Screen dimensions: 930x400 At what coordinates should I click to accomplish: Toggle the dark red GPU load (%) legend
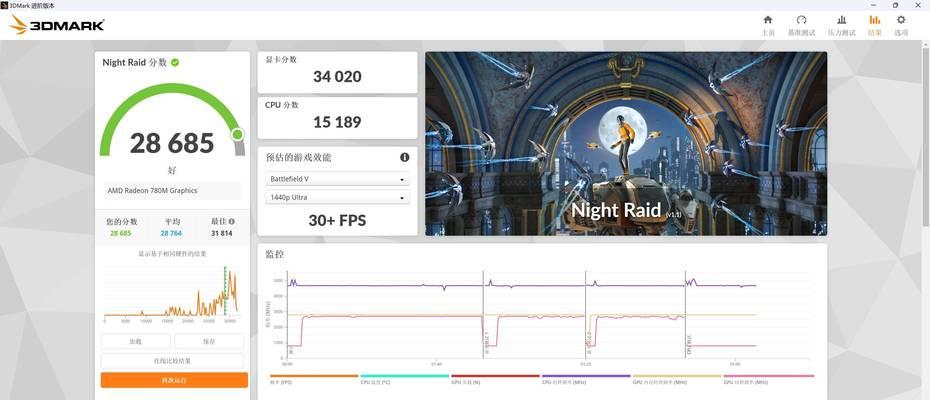click(495, 379)
